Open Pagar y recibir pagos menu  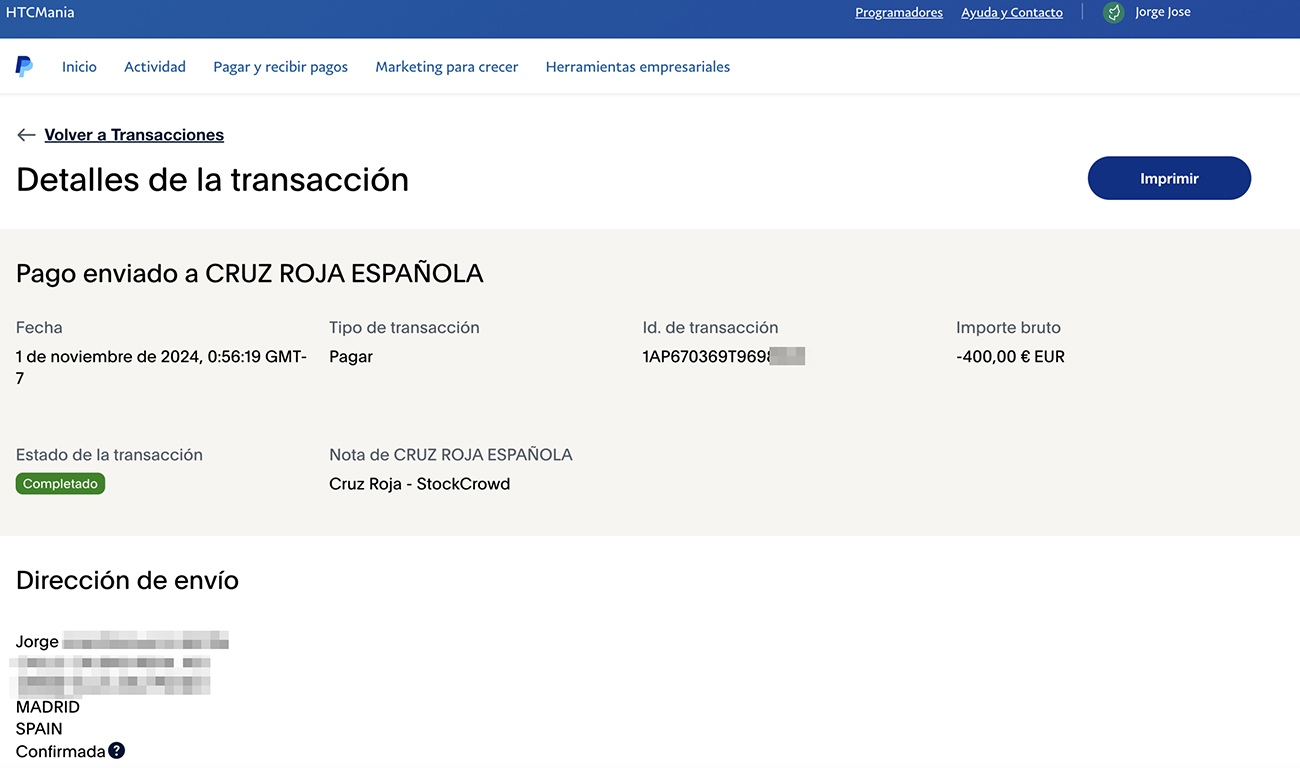[x=281, y=67]
